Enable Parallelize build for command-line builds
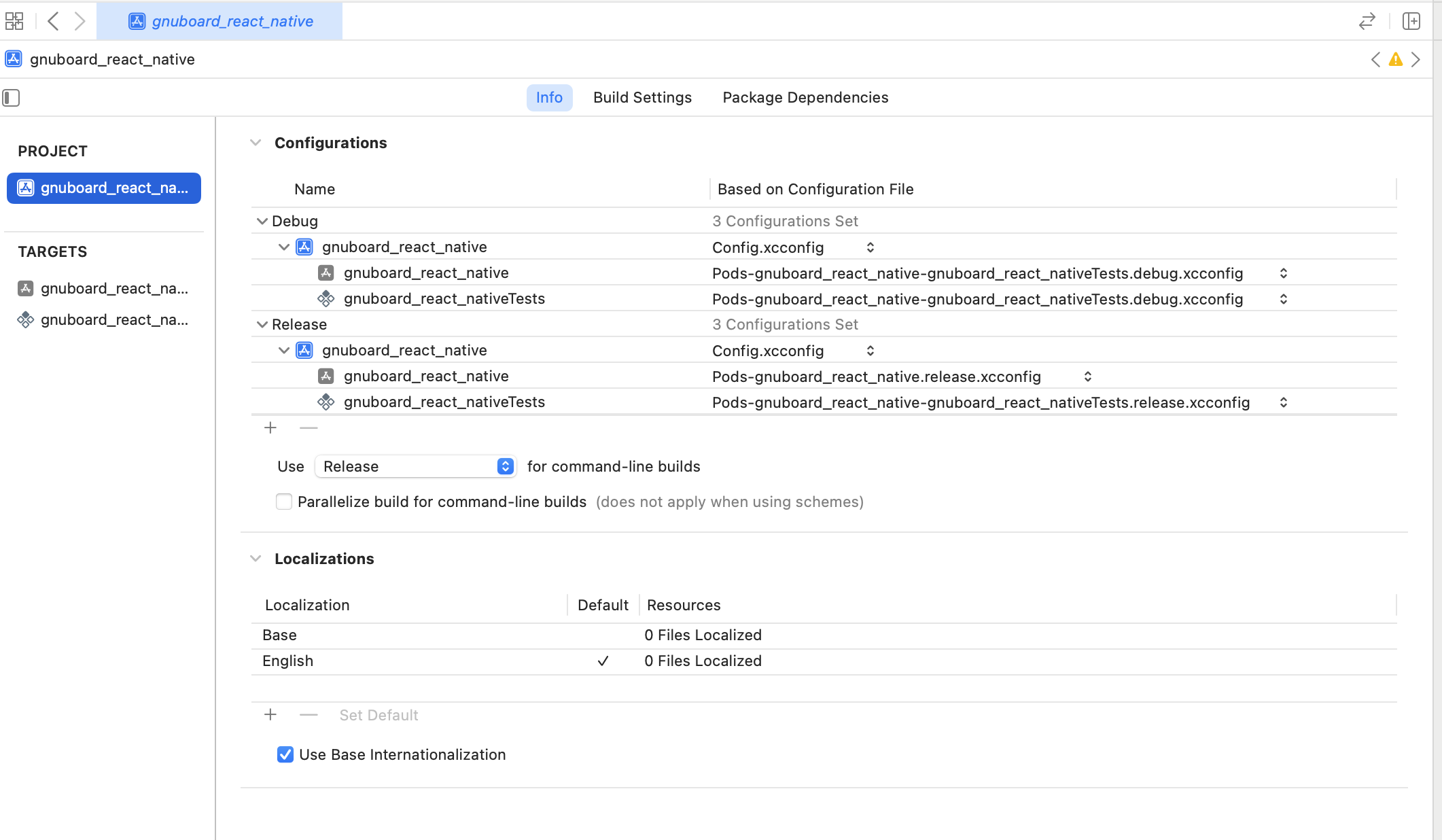 point(284,502)
